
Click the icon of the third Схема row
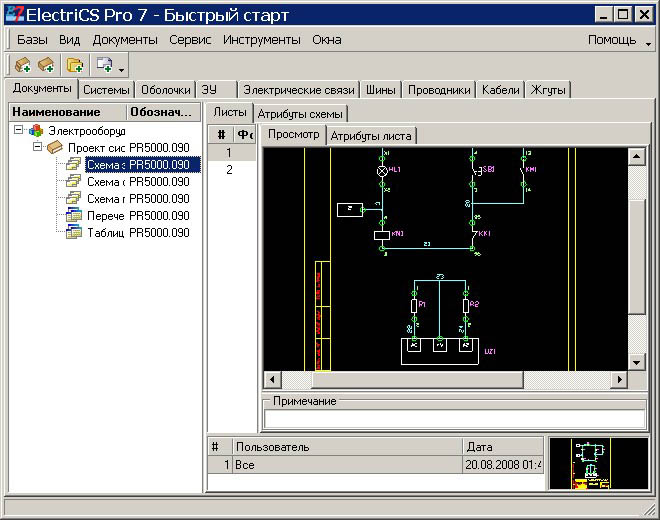[x=74, y=198]
